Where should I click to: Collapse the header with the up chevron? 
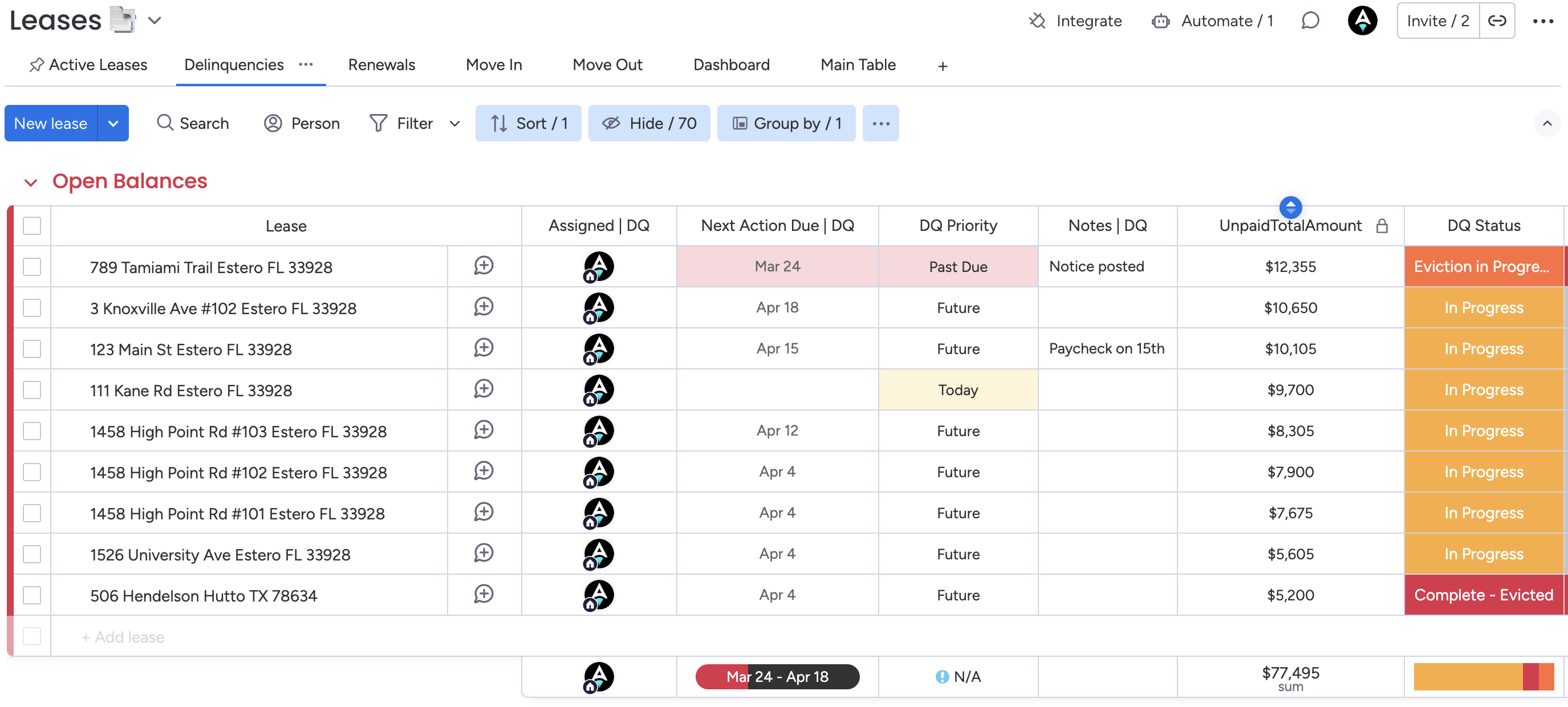pos(1547,124)
